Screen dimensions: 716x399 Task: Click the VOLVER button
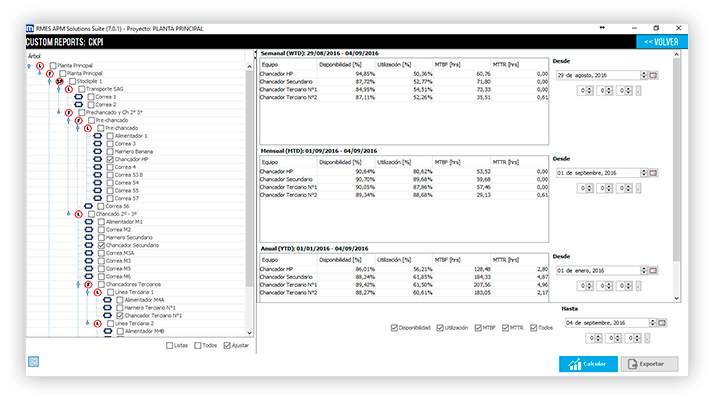pos(662,42)
